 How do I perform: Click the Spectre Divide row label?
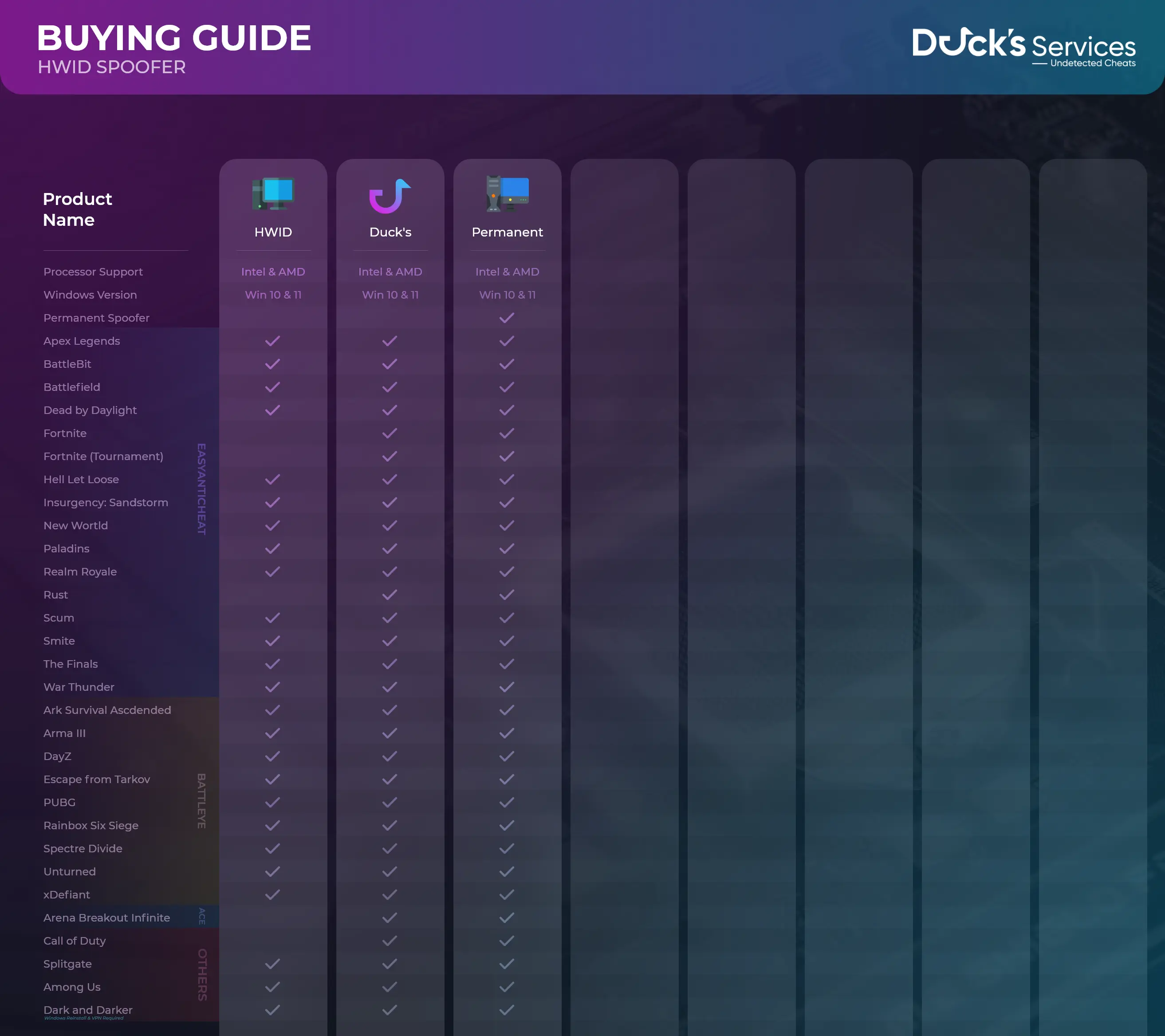tap(83, 848)
